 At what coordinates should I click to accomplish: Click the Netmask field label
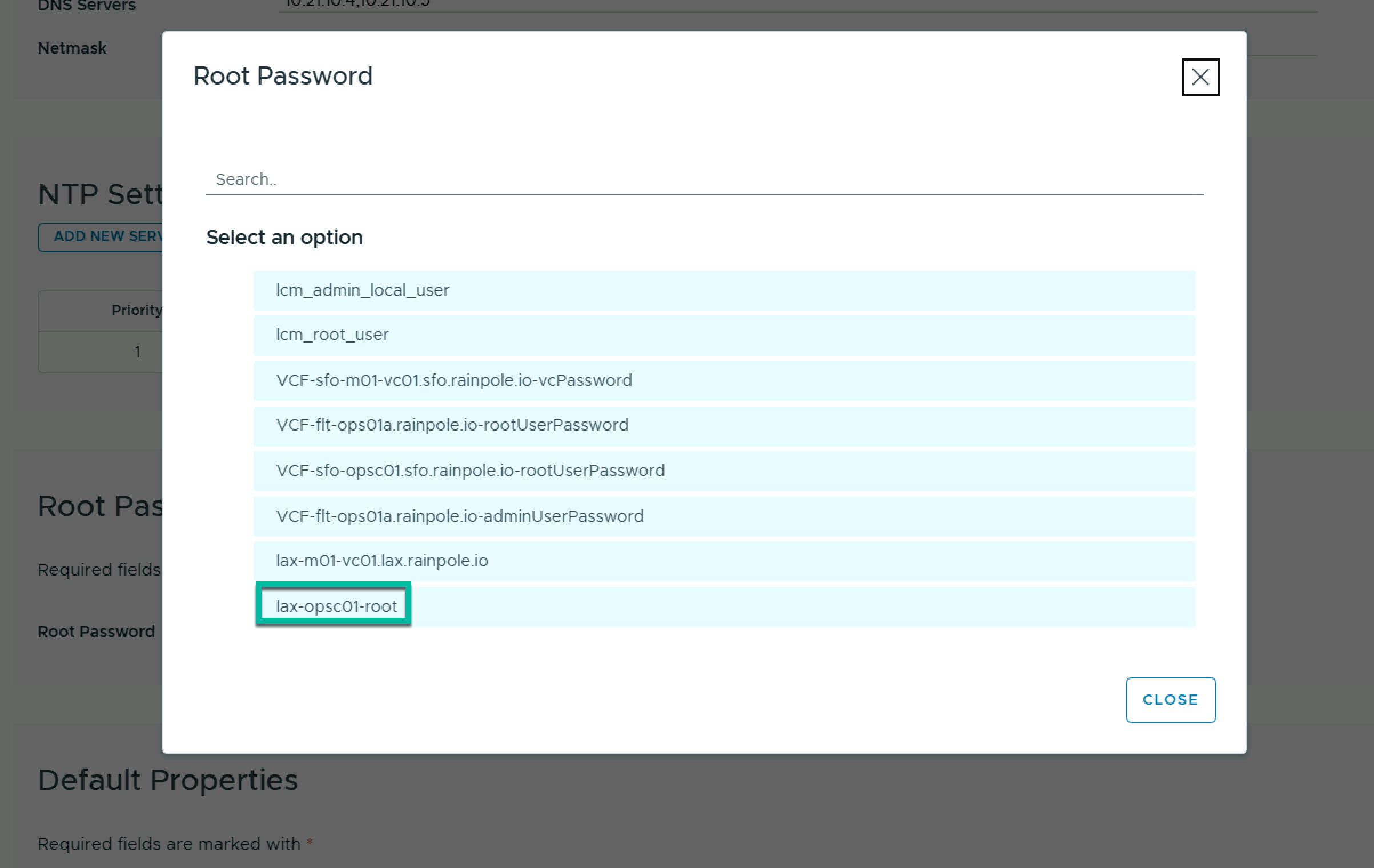(72, 48)
